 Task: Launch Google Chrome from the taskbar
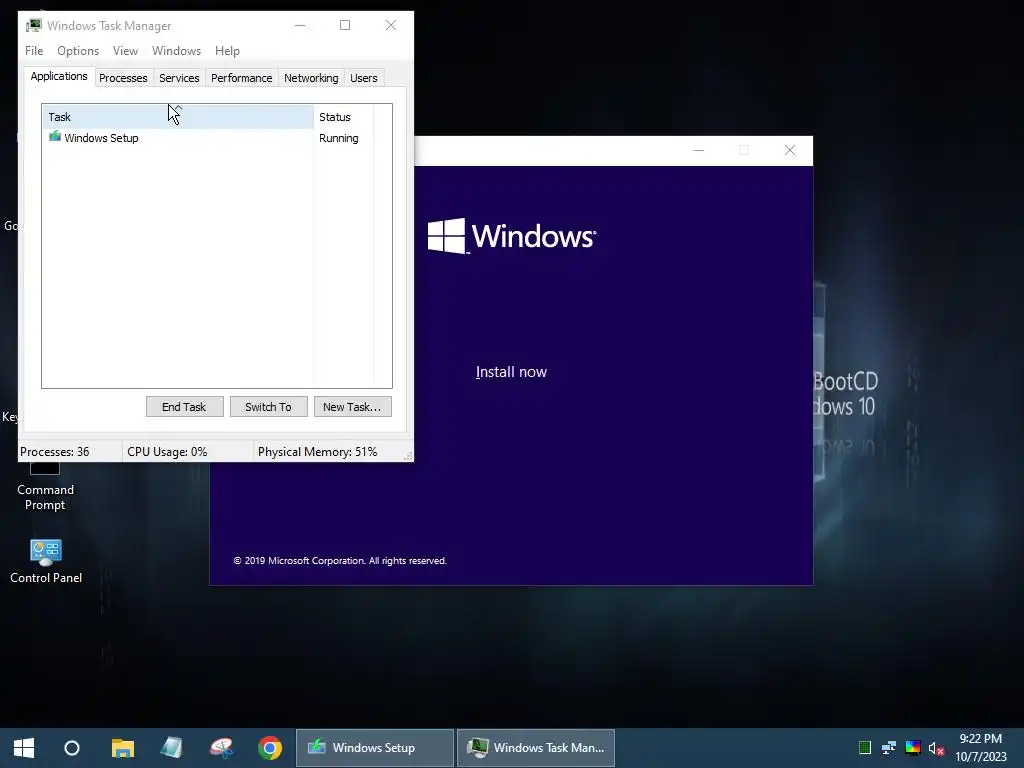(x=270, y=748)
